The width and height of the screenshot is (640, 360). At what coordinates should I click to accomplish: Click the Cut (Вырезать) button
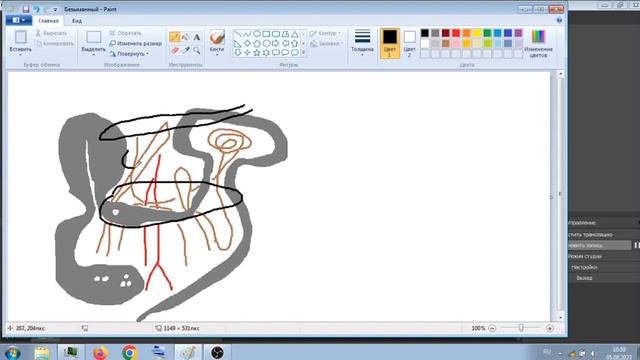[51, 33]
